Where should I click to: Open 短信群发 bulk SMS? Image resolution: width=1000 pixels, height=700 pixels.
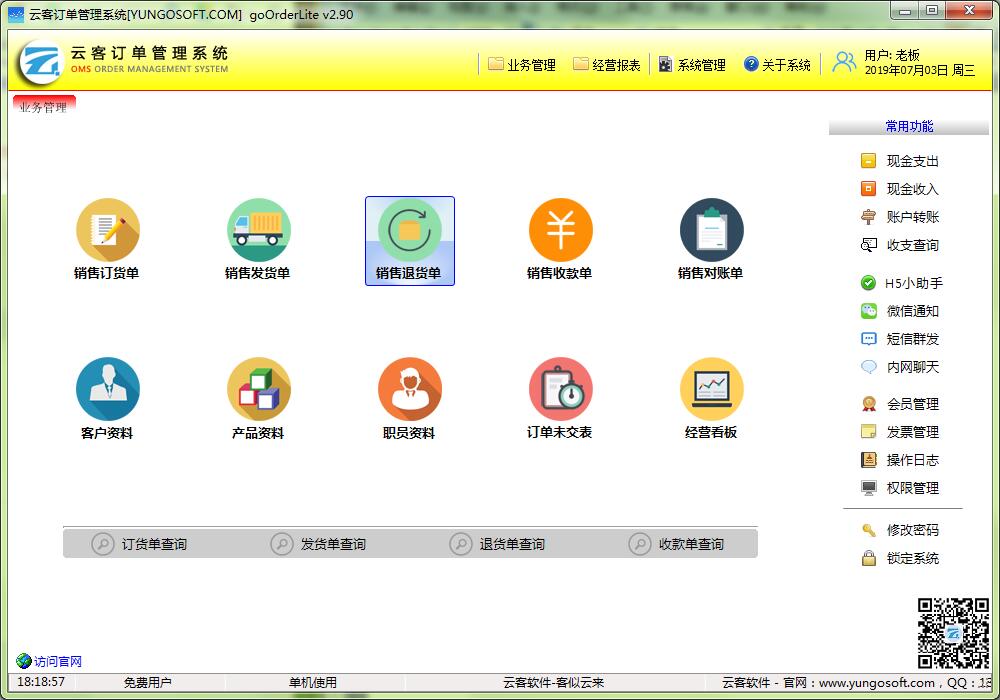tap(900, 339)
